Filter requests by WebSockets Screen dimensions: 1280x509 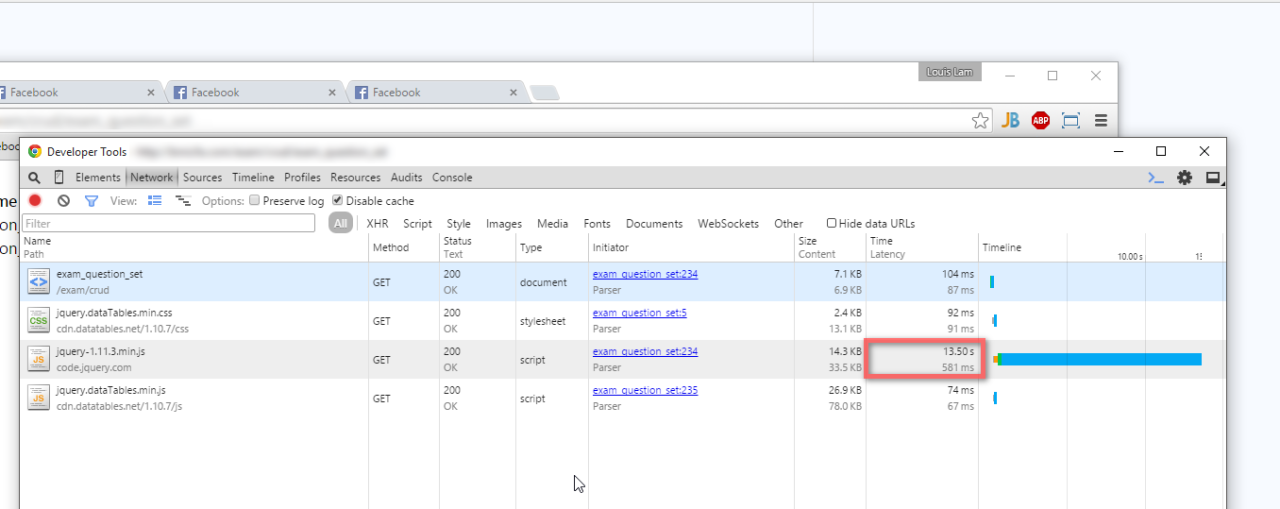[x=728, y=224]
